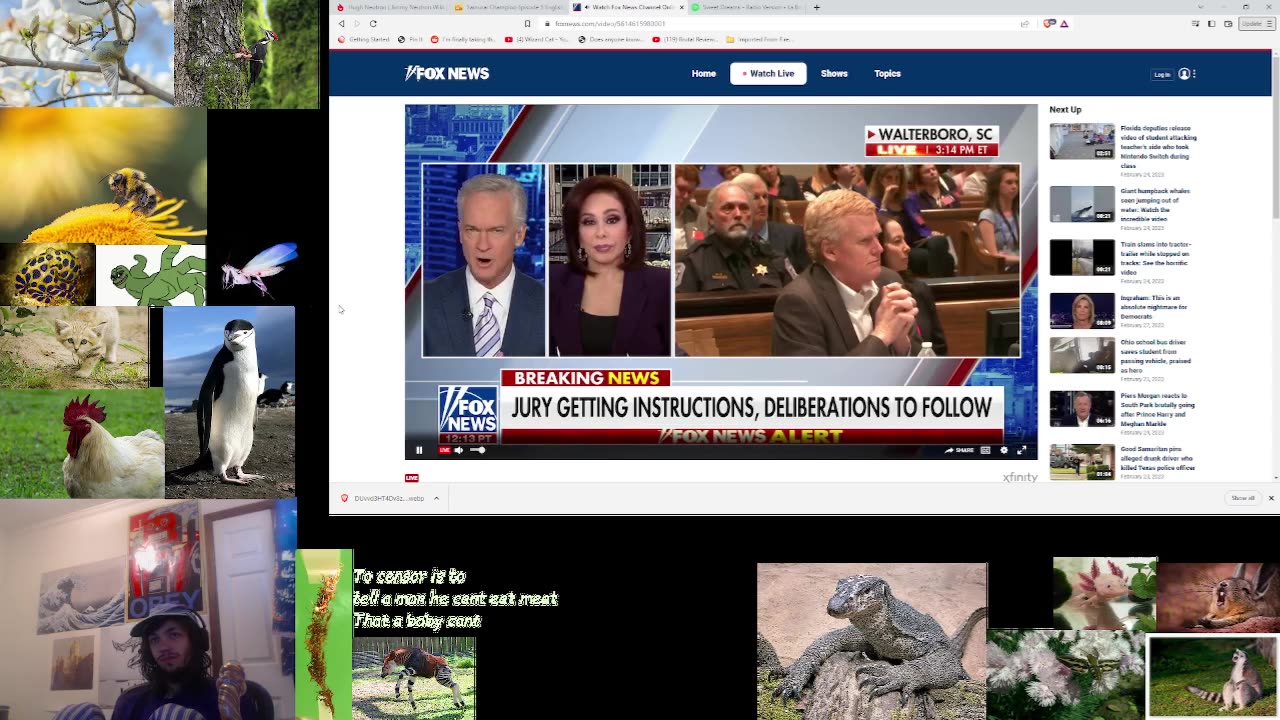The image size is (1280, 720).
Task: Open Ohio school bus driver video thumbnail
Action: [1082, 355]
